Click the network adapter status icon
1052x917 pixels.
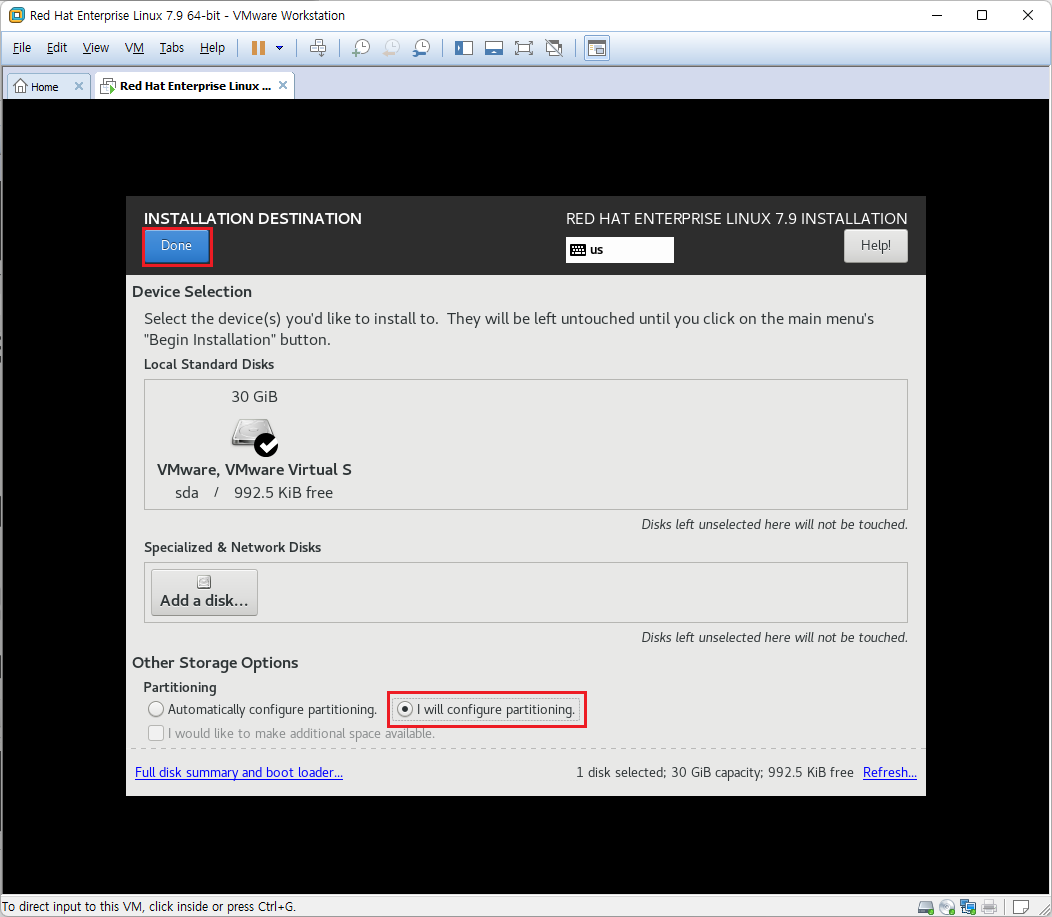pyautogui.click(x=967, y=907)
